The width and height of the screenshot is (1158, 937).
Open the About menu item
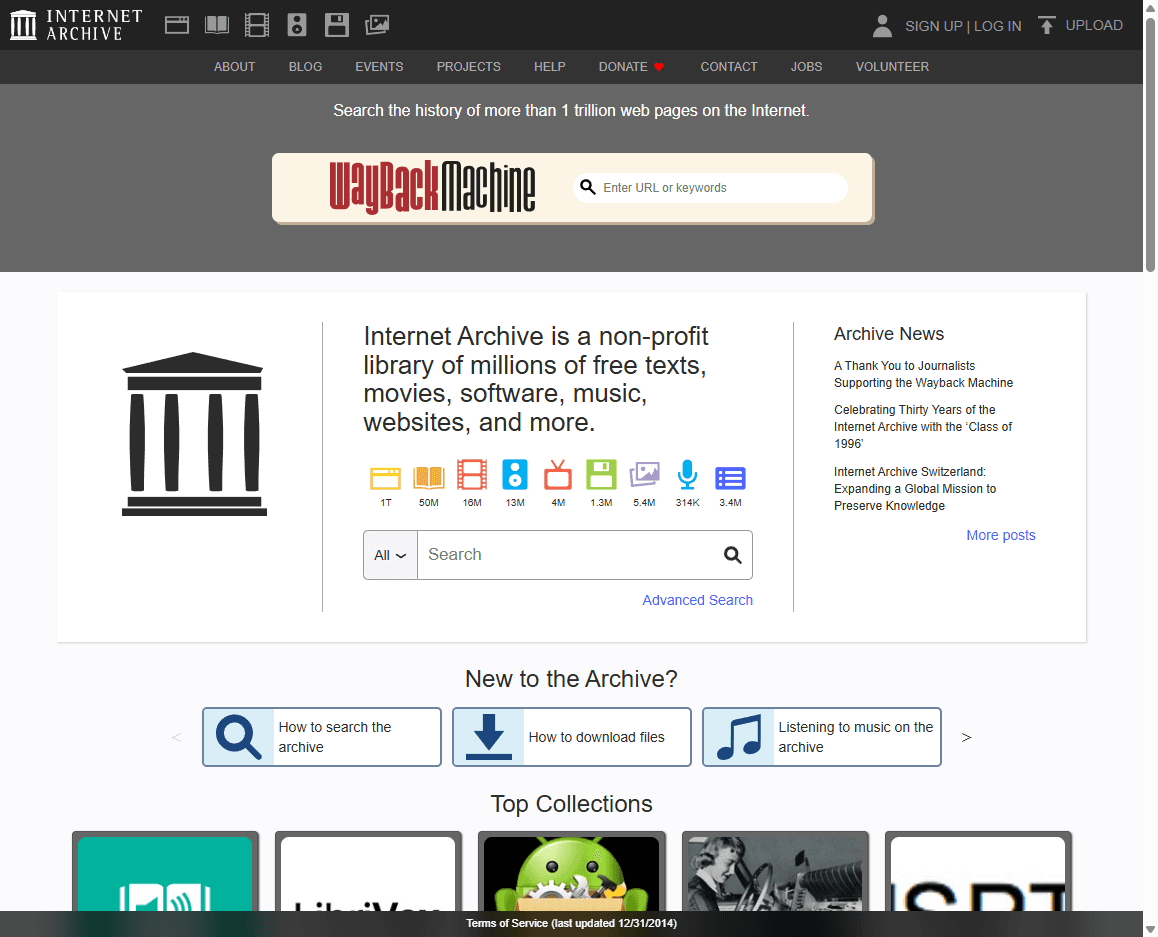(x=234, y=66)
